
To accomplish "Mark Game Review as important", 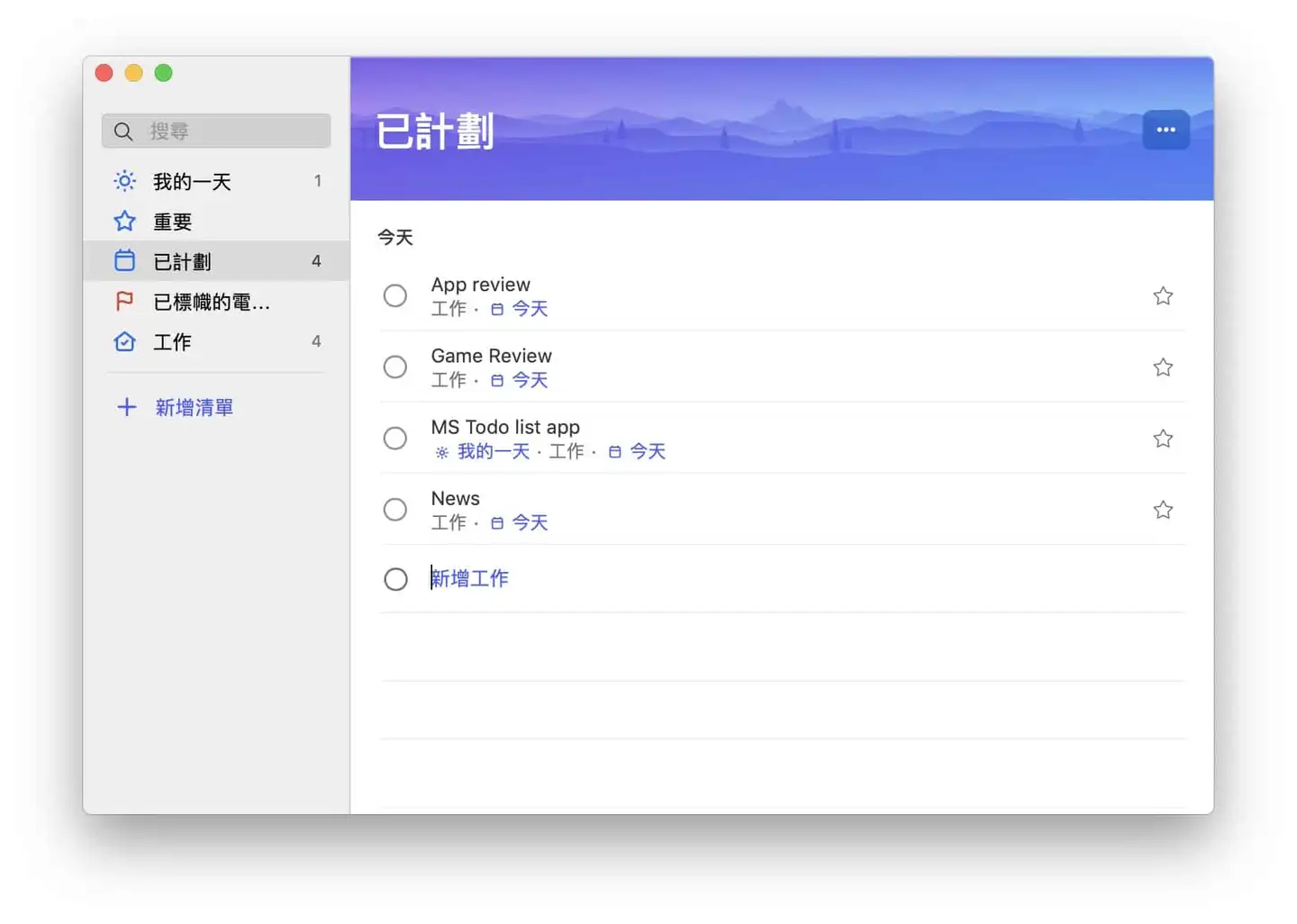I will click(x=1163, y=367).
